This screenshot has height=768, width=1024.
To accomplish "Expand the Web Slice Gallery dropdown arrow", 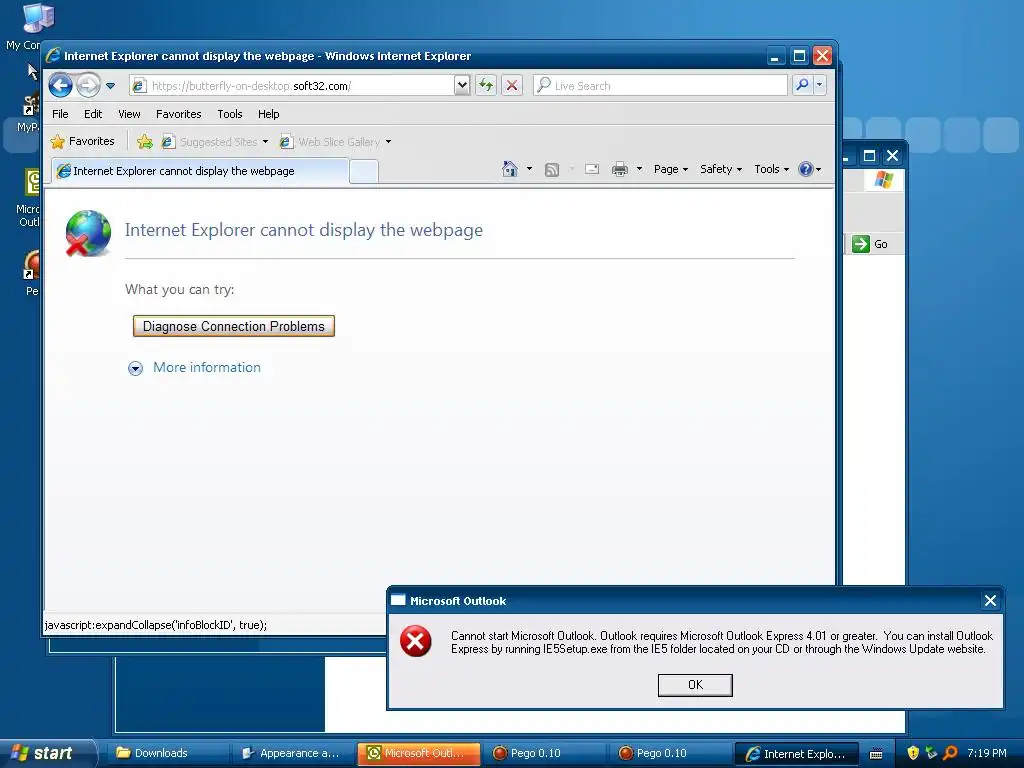I will [x=389, y=142].
